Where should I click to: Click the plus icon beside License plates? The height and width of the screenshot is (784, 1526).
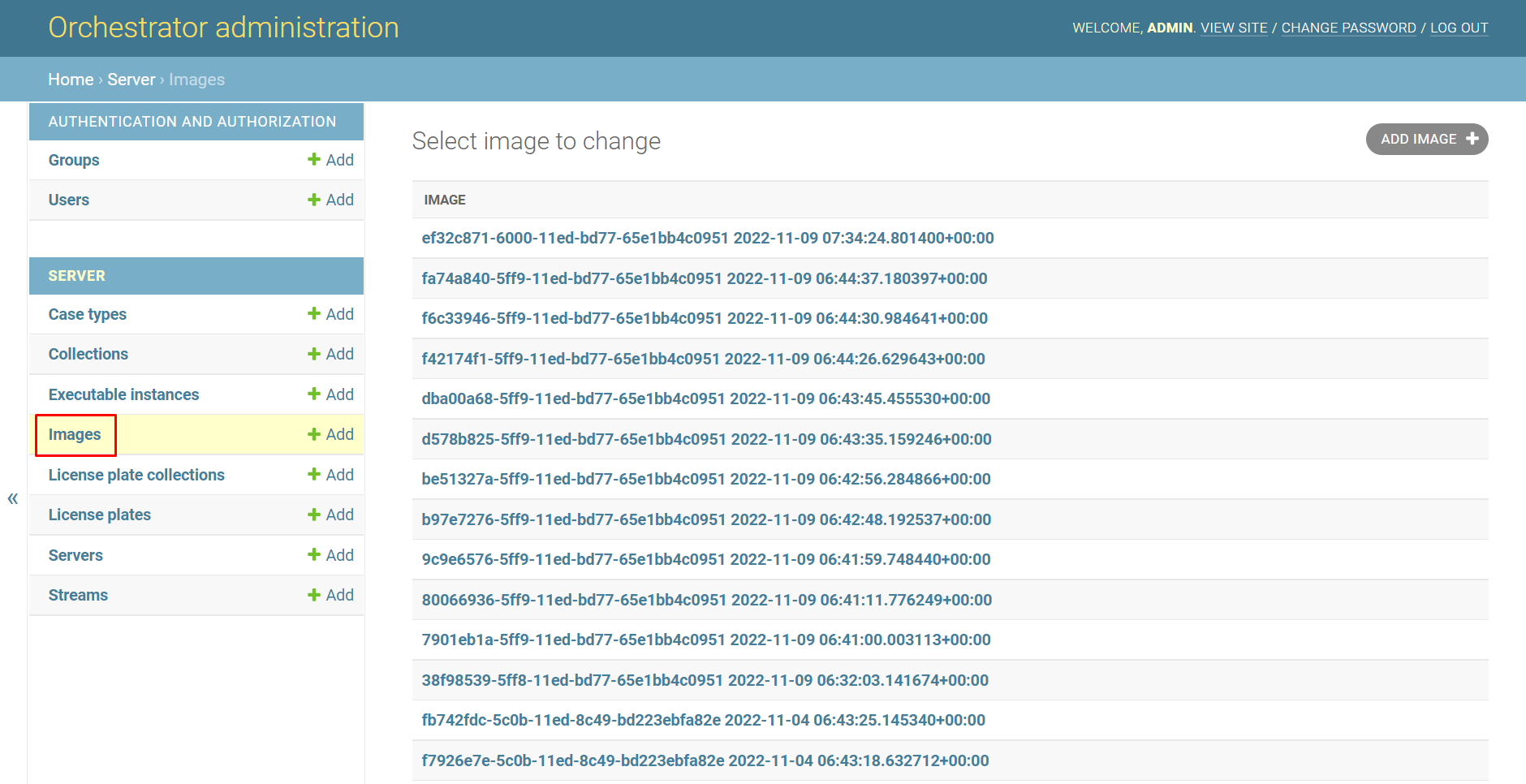pos(314,515)
